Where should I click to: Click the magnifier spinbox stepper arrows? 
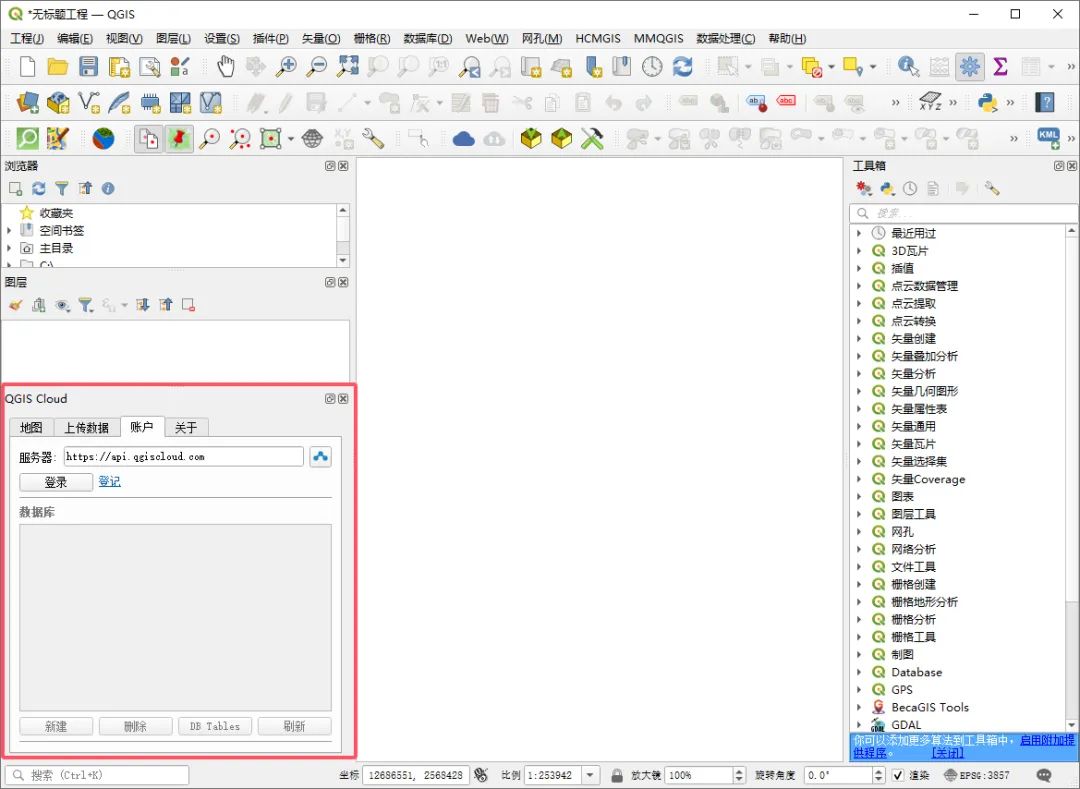point(739,775)
